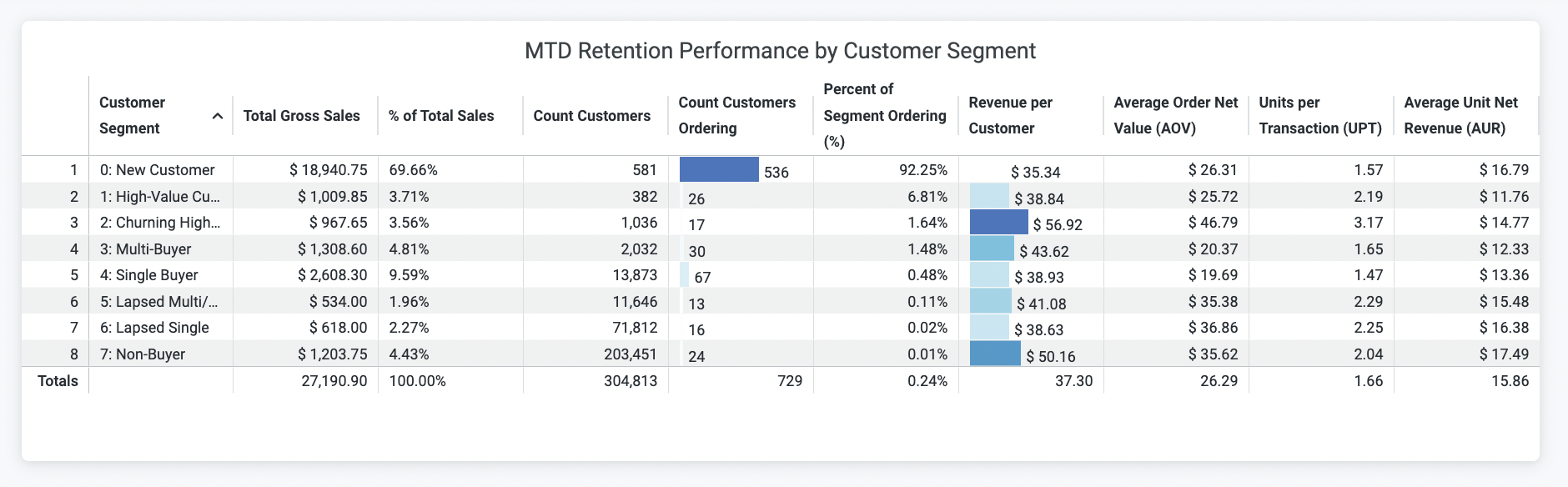The image size is (1568, 487).
Task: Select the Average Order Net Value header
Action: pyautogui.click(x=1175, y=115)
